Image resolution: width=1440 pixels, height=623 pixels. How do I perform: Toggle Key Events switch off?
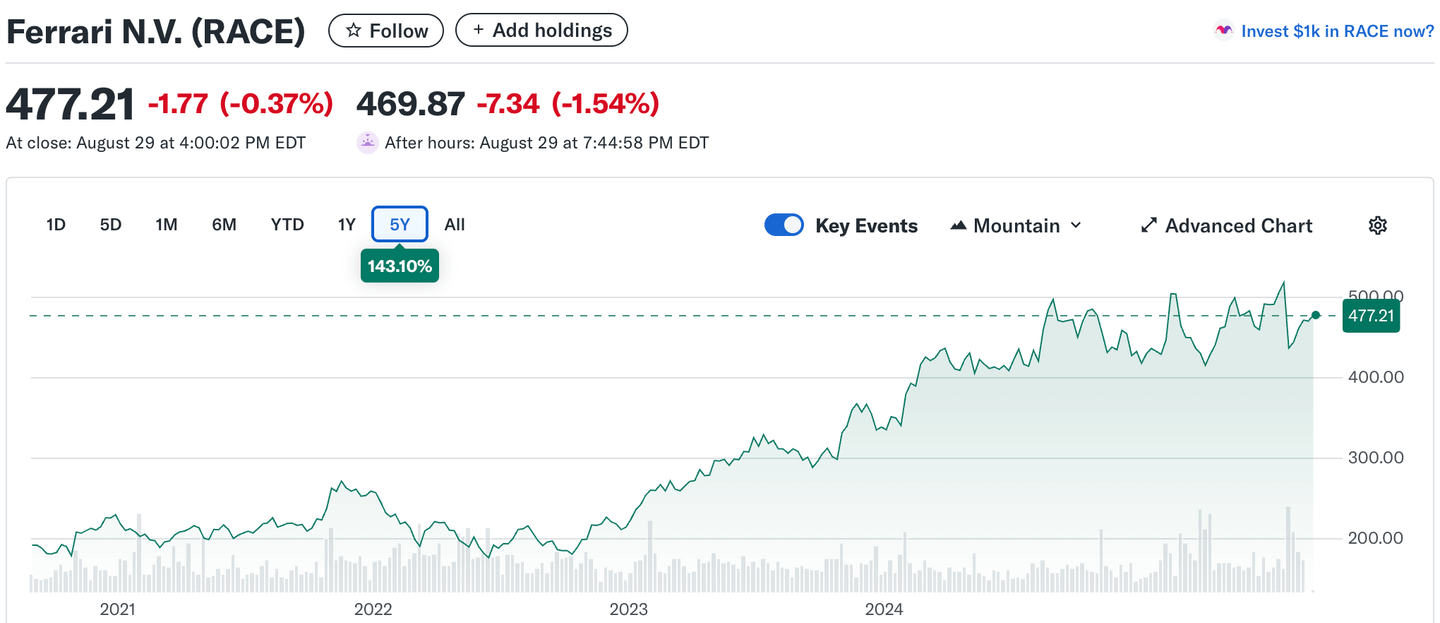point(784,225)
